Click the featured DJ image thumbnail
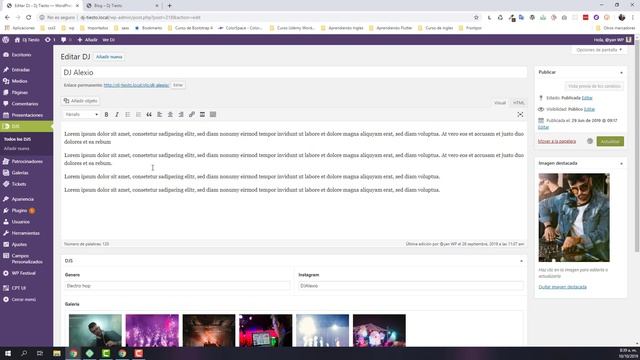This screenshot has width=640, height=360. coord(574,218)
